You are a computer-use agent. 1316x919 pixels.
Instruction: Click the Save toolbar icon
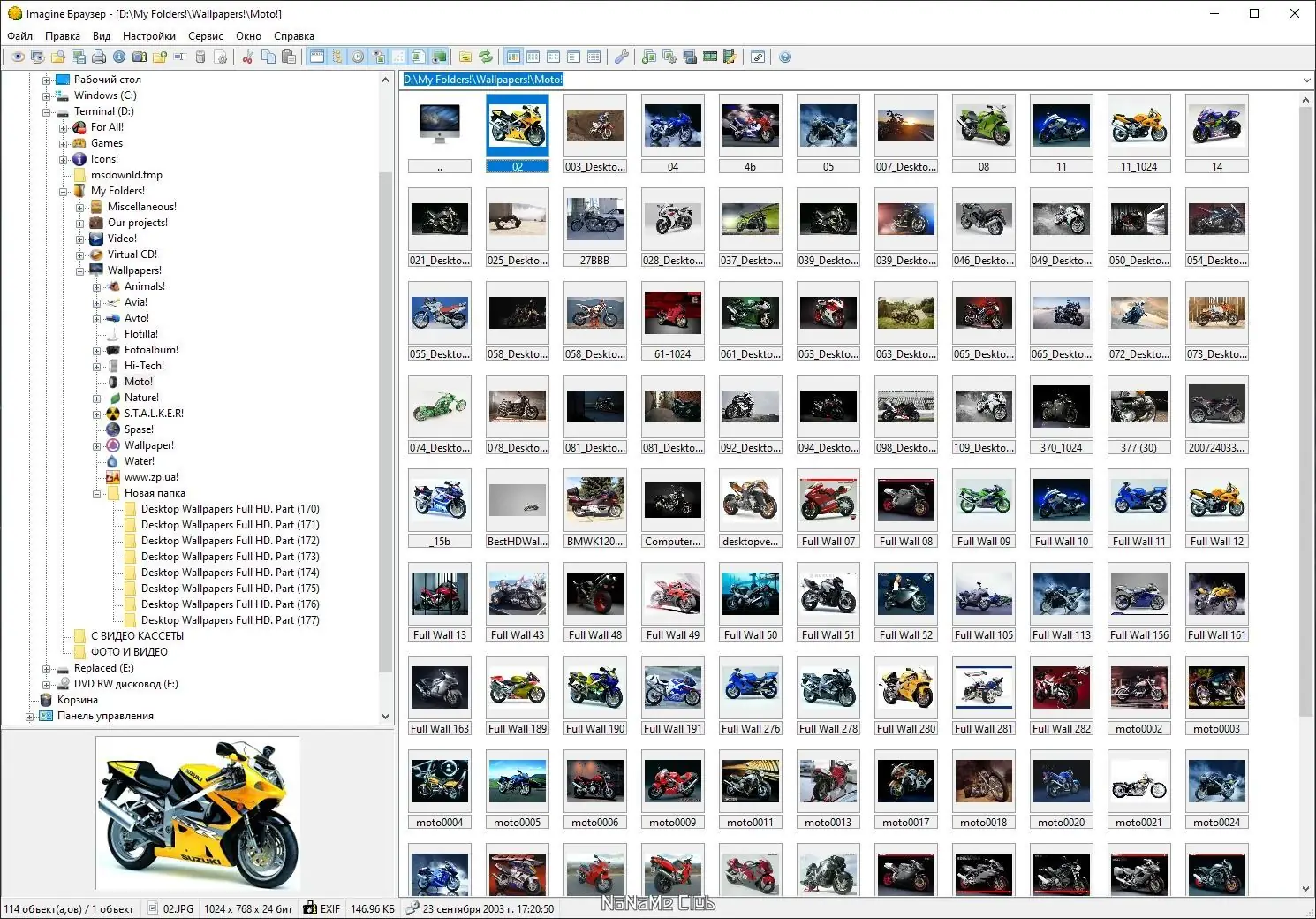click(79, 57)
